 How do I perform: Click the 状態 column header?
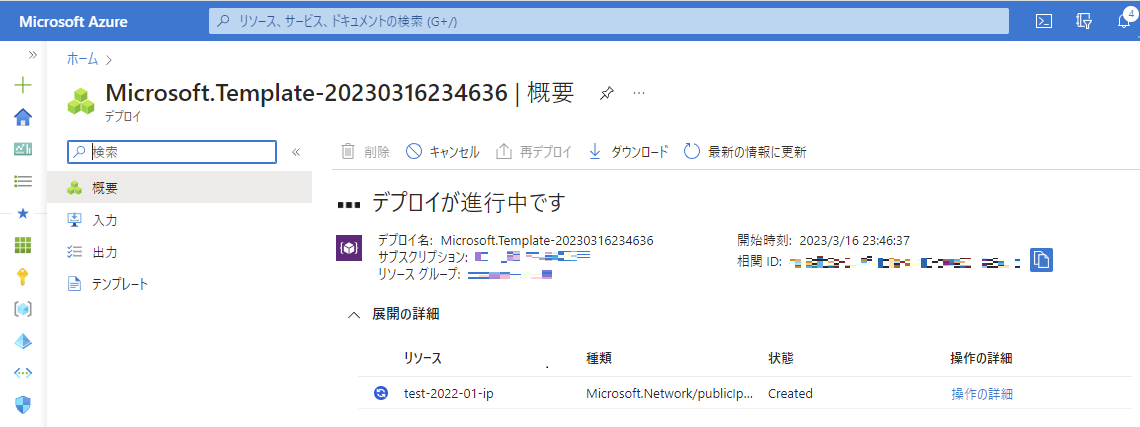click(x=780, y=358)
